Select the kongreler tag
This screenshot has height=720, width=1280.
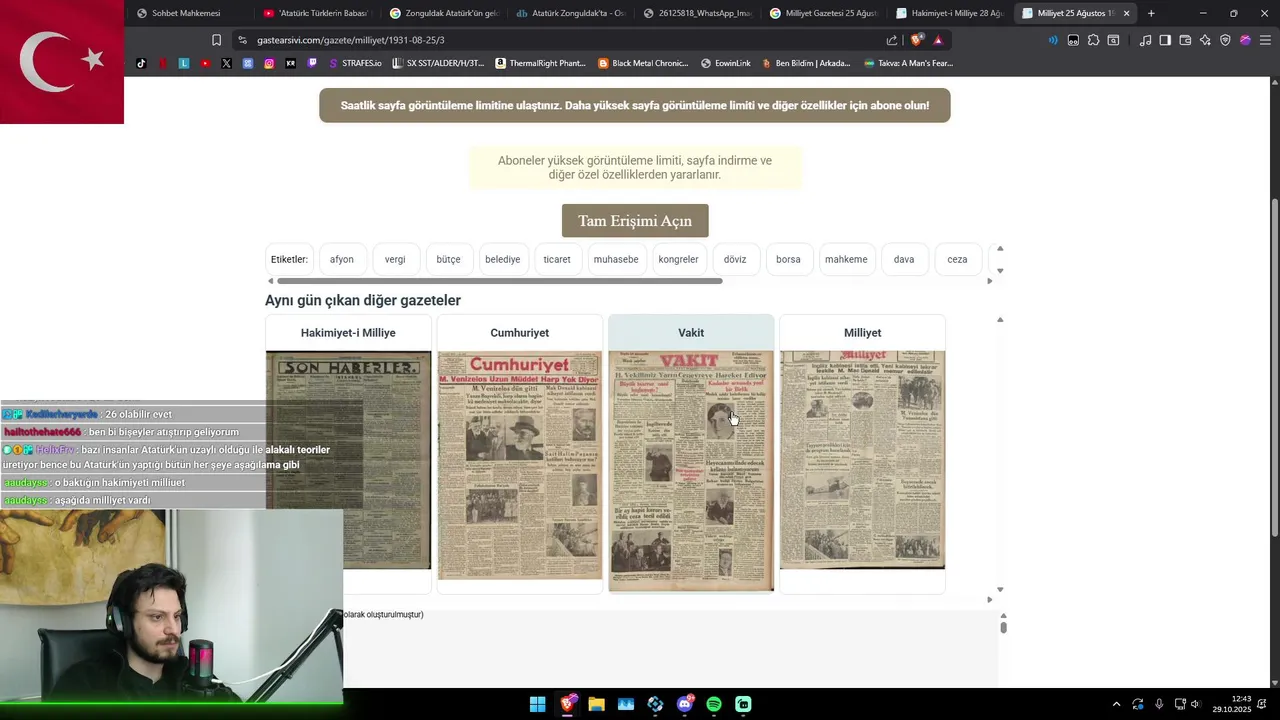click(678, 259)
